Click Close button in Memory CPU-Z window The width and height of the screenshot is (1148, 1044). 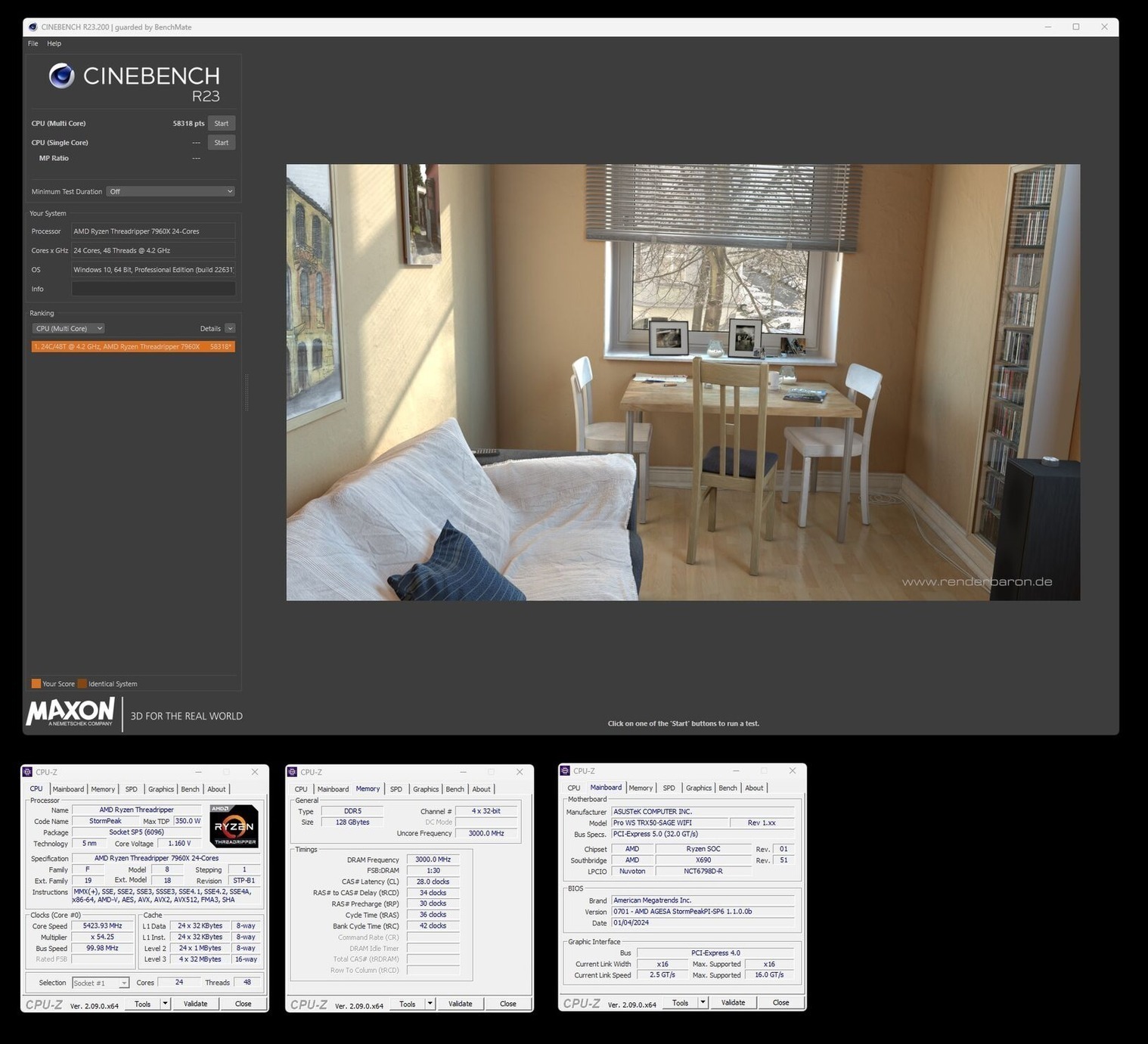(x=507, y=1004)
